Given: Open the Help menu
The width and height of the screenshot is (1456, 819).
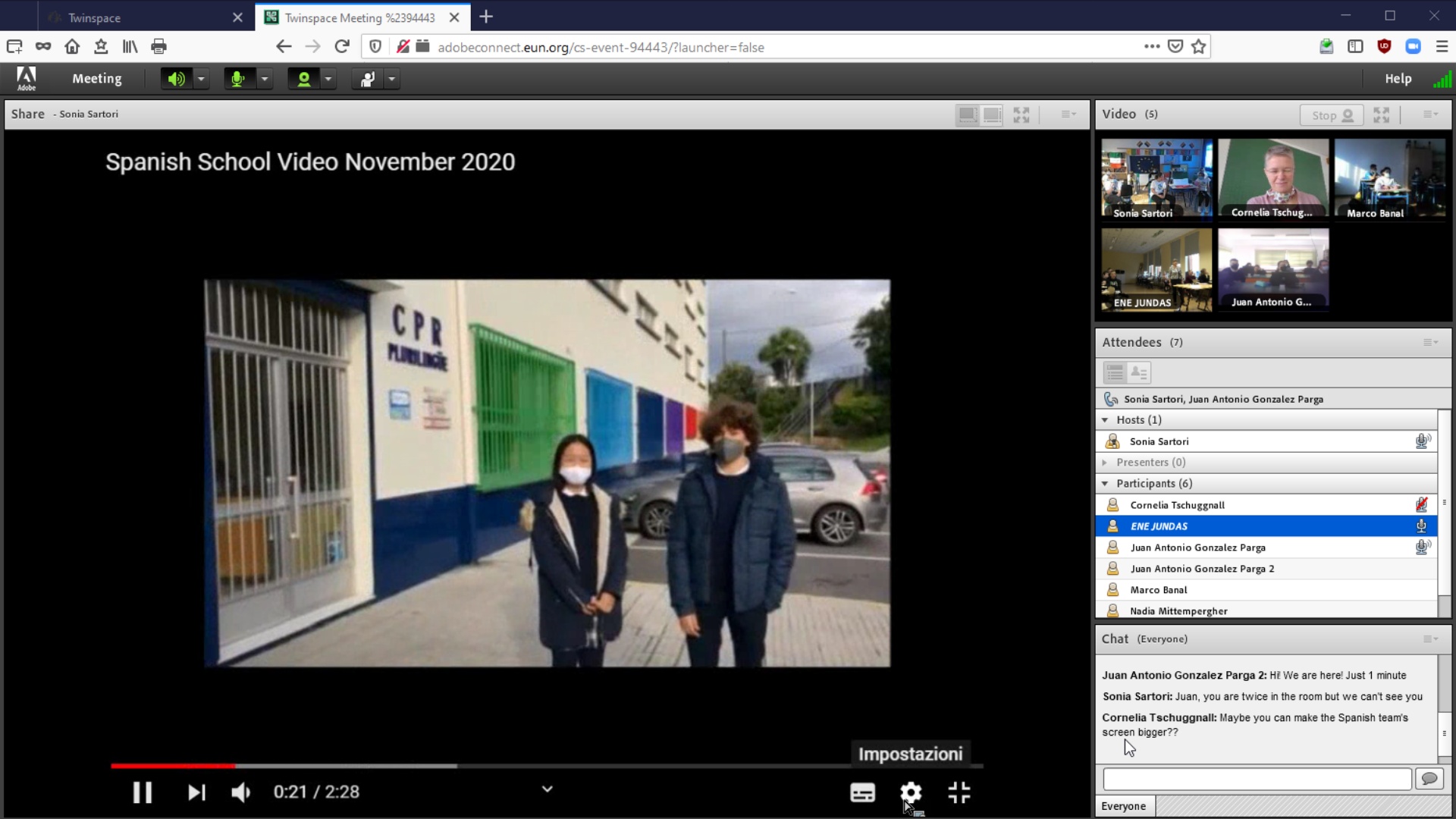Looking at the screenshot, I should (1398, 79).
